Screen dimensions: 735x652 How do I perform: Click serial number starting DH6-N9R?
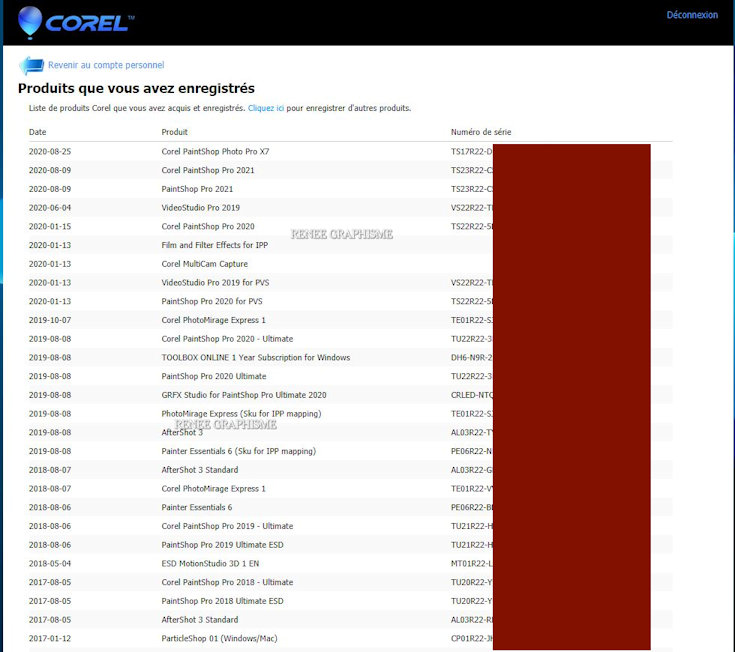[472, 358]
